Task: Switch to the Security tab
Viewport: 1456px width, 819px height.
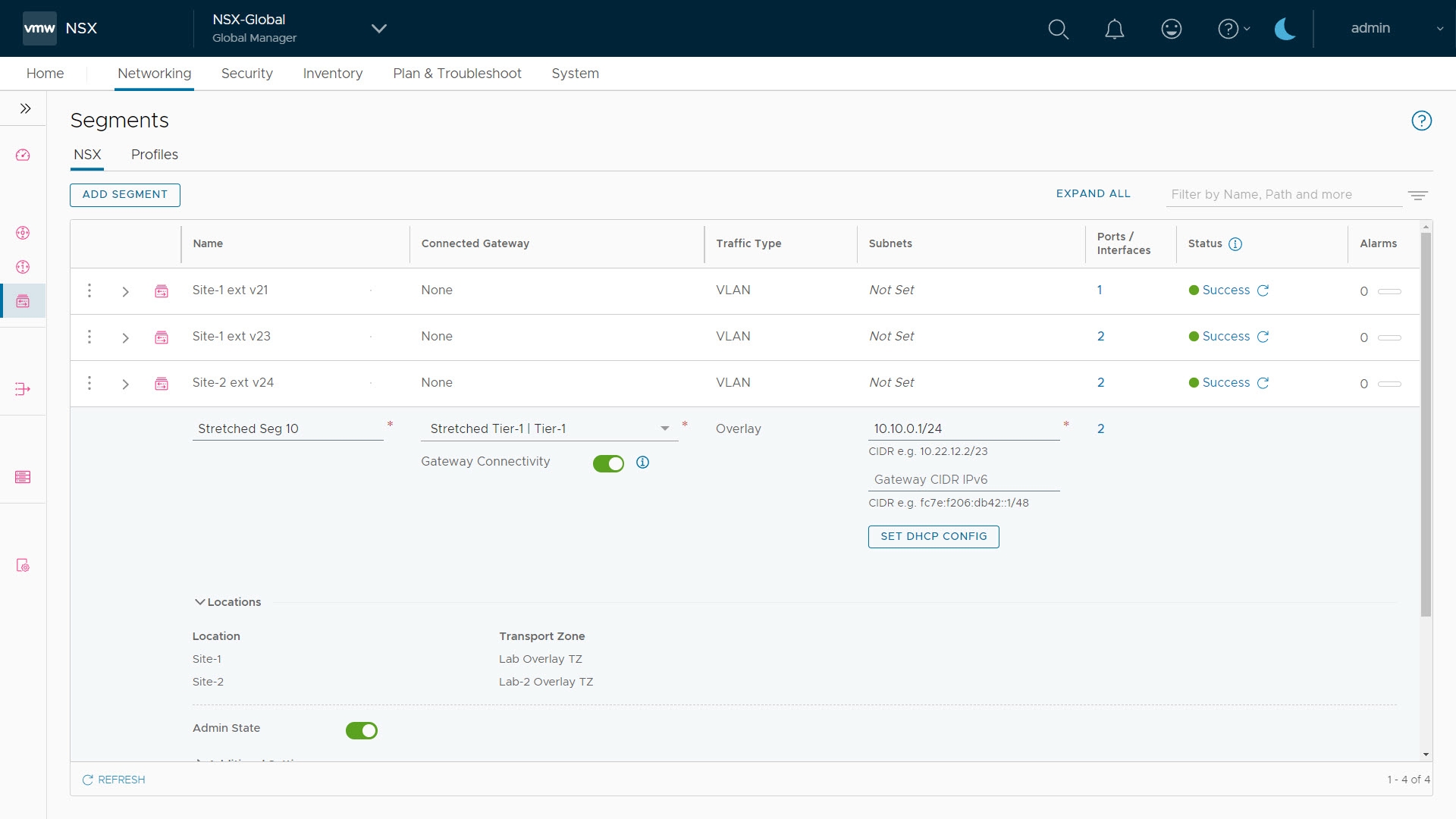Action: point(246,74)
